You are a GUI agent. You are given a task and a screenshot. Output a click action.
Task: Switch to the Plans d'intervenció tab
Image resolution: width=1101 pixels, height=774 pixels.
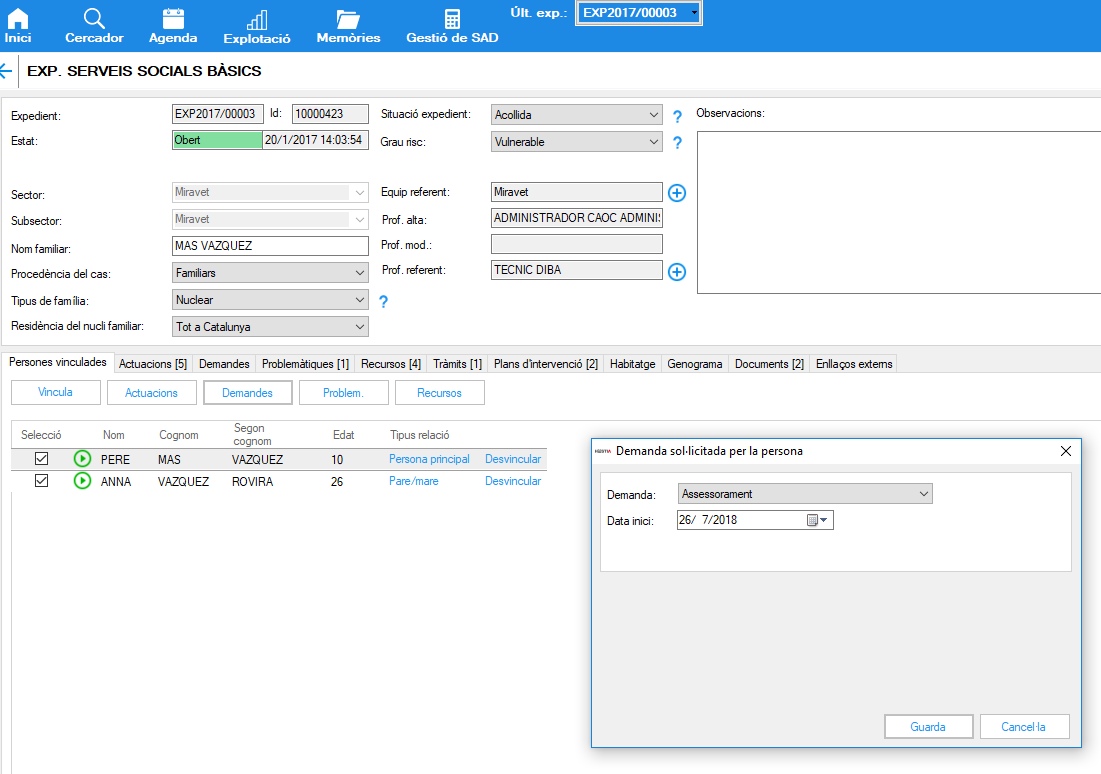pyautogui.click(x=545, y=364)
